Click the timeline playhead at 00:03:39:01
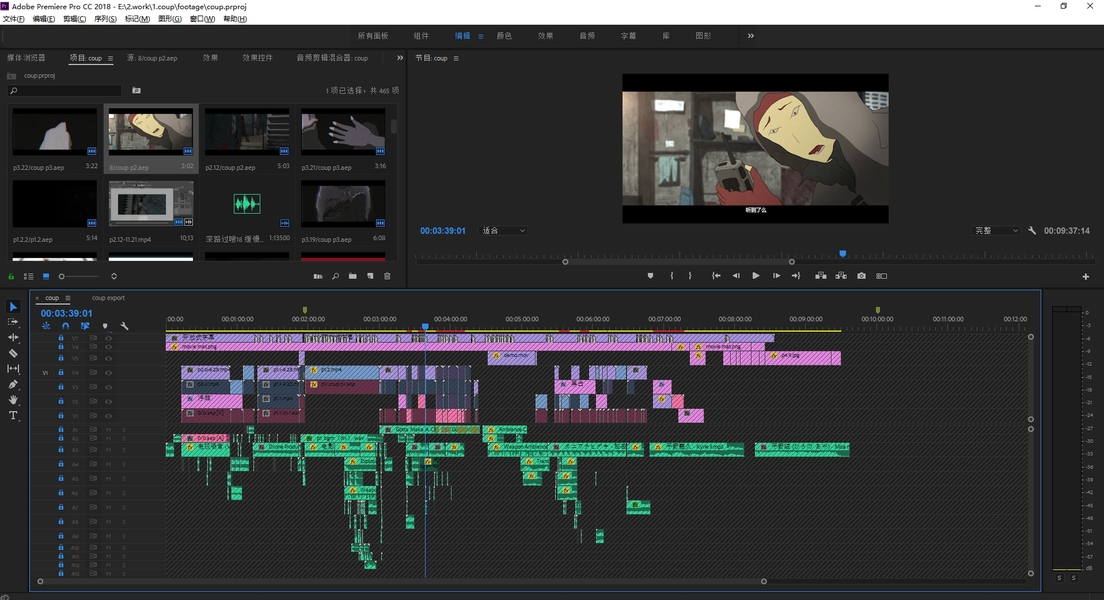Viewport: 1104px width, 600px height. point(425,326)
